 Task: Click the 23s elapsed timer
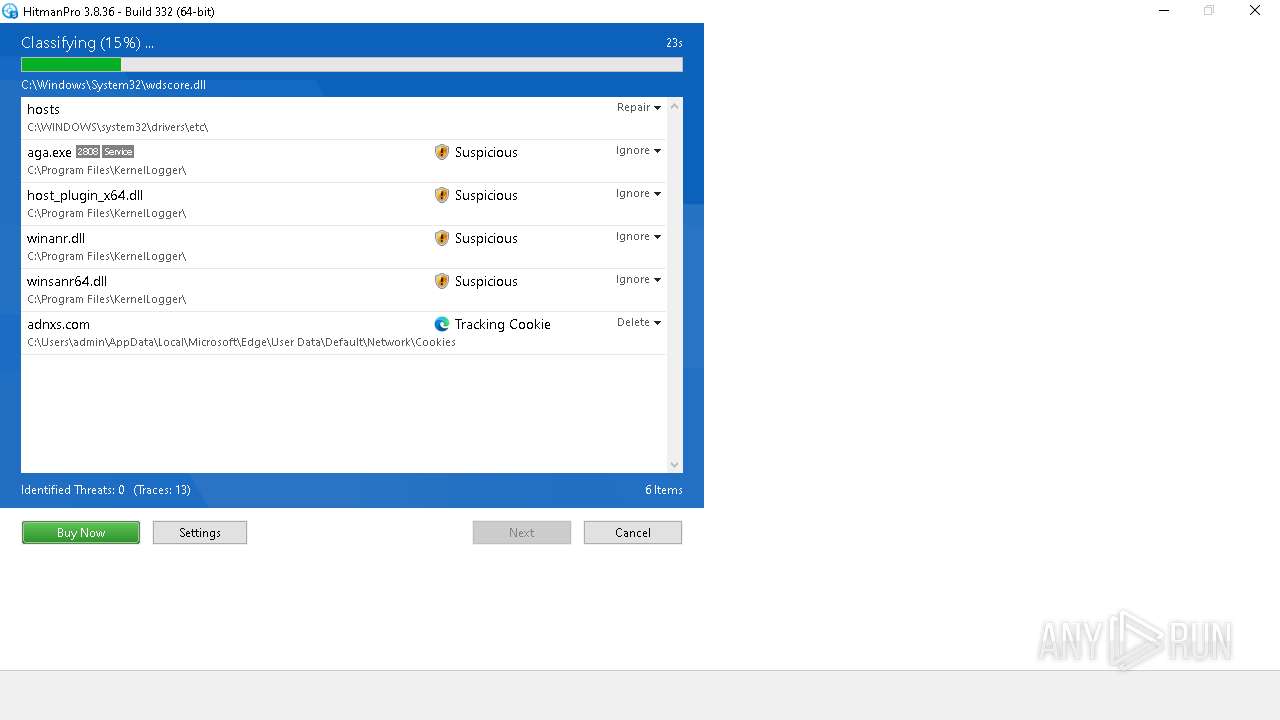pos(674,43)
